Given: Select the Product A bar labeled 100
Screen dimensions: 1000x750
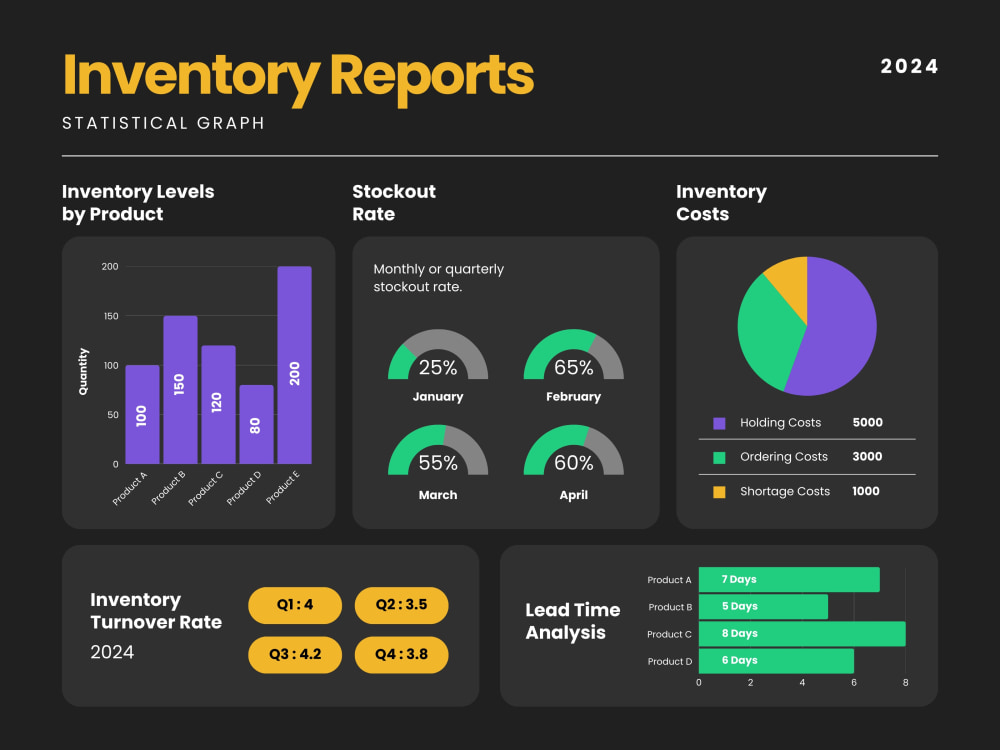Looking at the screenshot, I should (142, 415).
